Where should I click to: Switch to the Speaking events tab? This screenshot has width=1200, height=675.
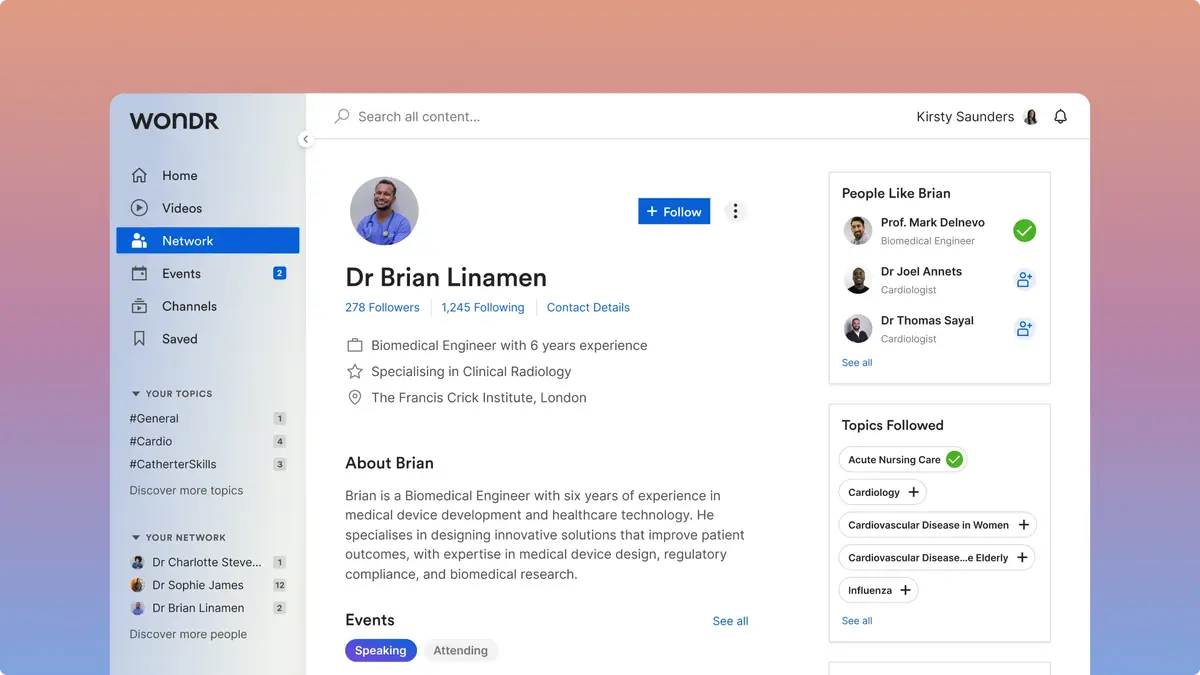[x=380, y=650]
